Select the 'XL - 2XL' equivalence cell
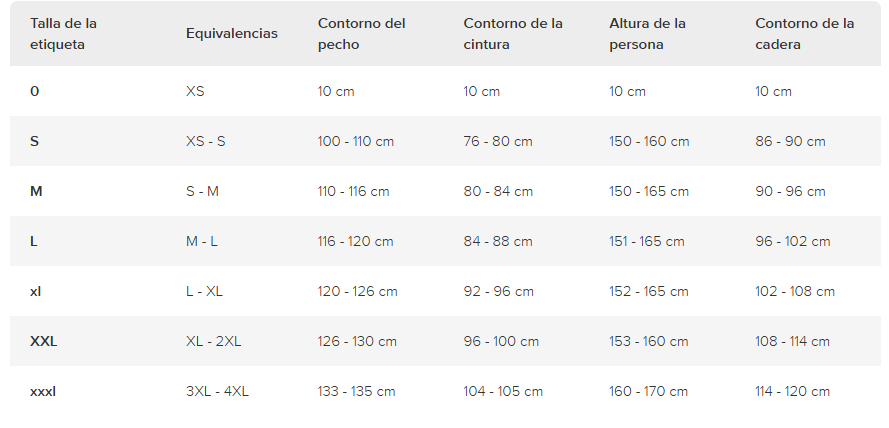 click(213, 341)
